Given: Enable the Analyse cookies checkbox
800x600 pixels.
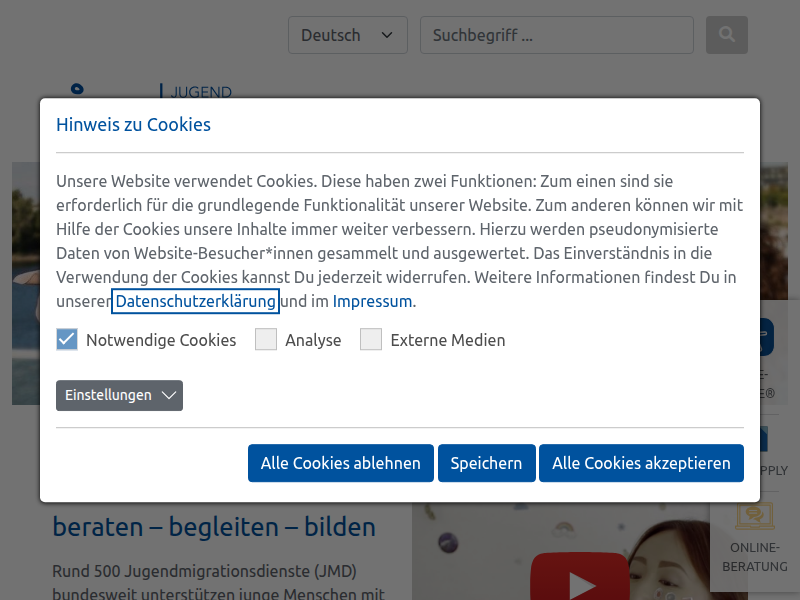Looking at the screenshot, I should point(266,339).
